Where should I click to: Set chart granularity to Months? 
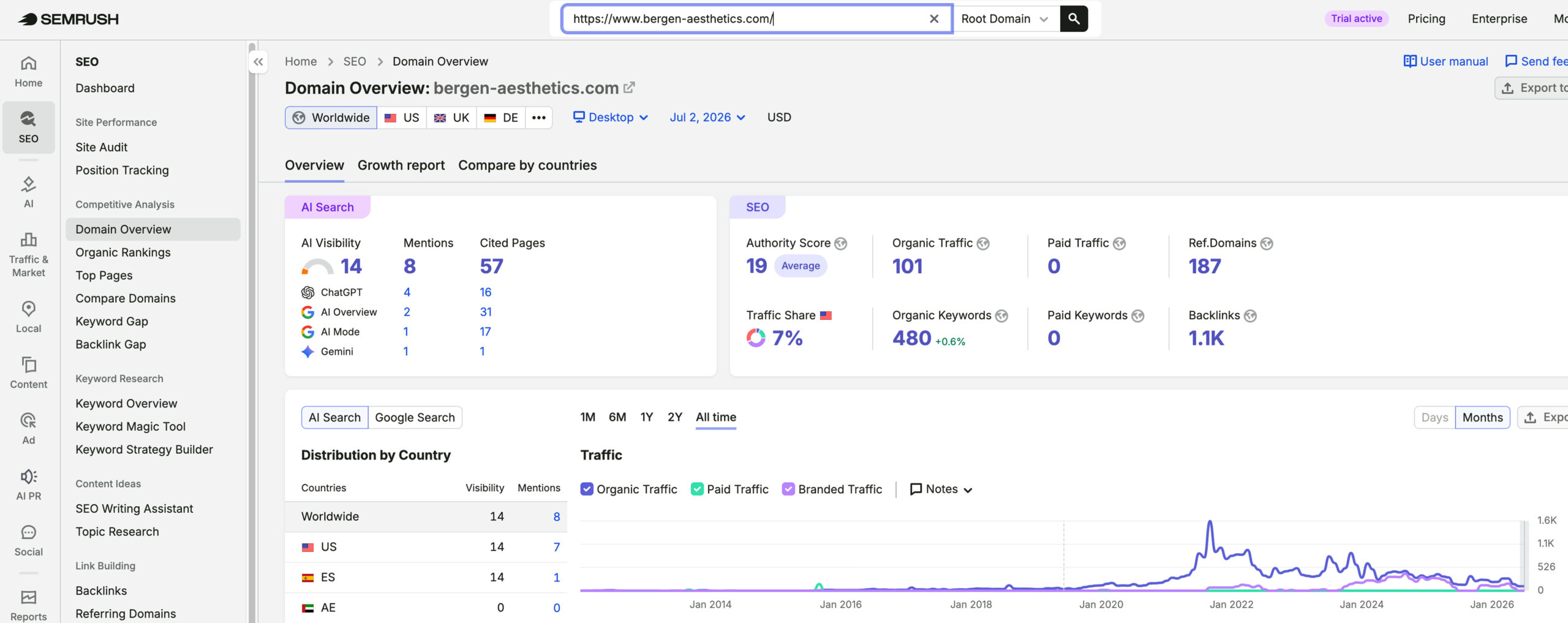tap(1482, 418)
